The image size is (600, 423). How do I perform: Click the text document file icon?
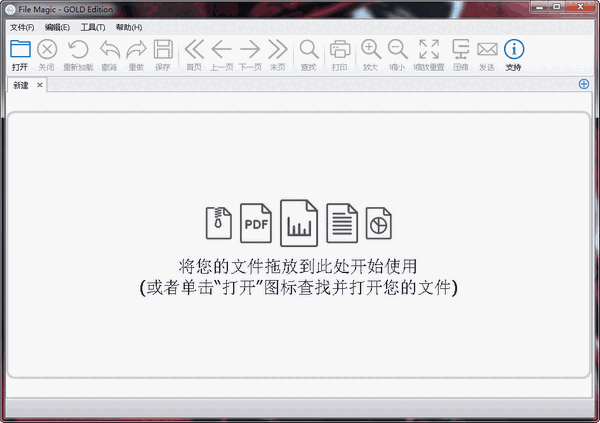342,223
